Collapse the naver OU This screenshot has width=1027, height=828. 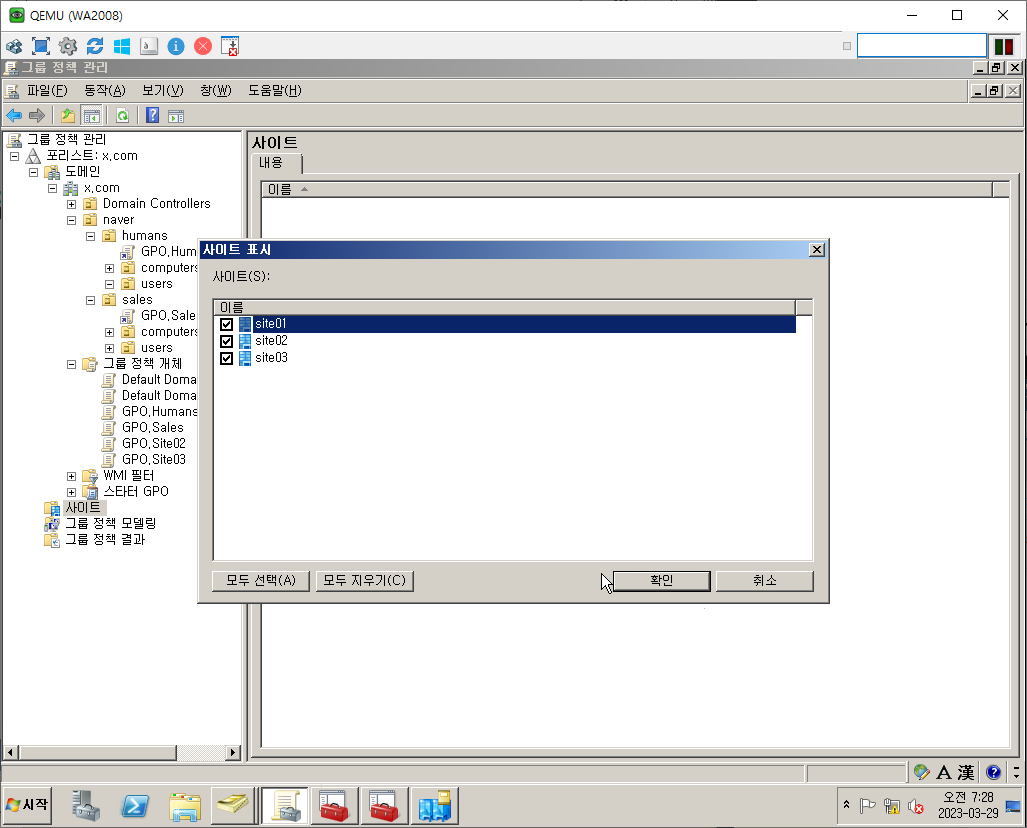(71, 220)
